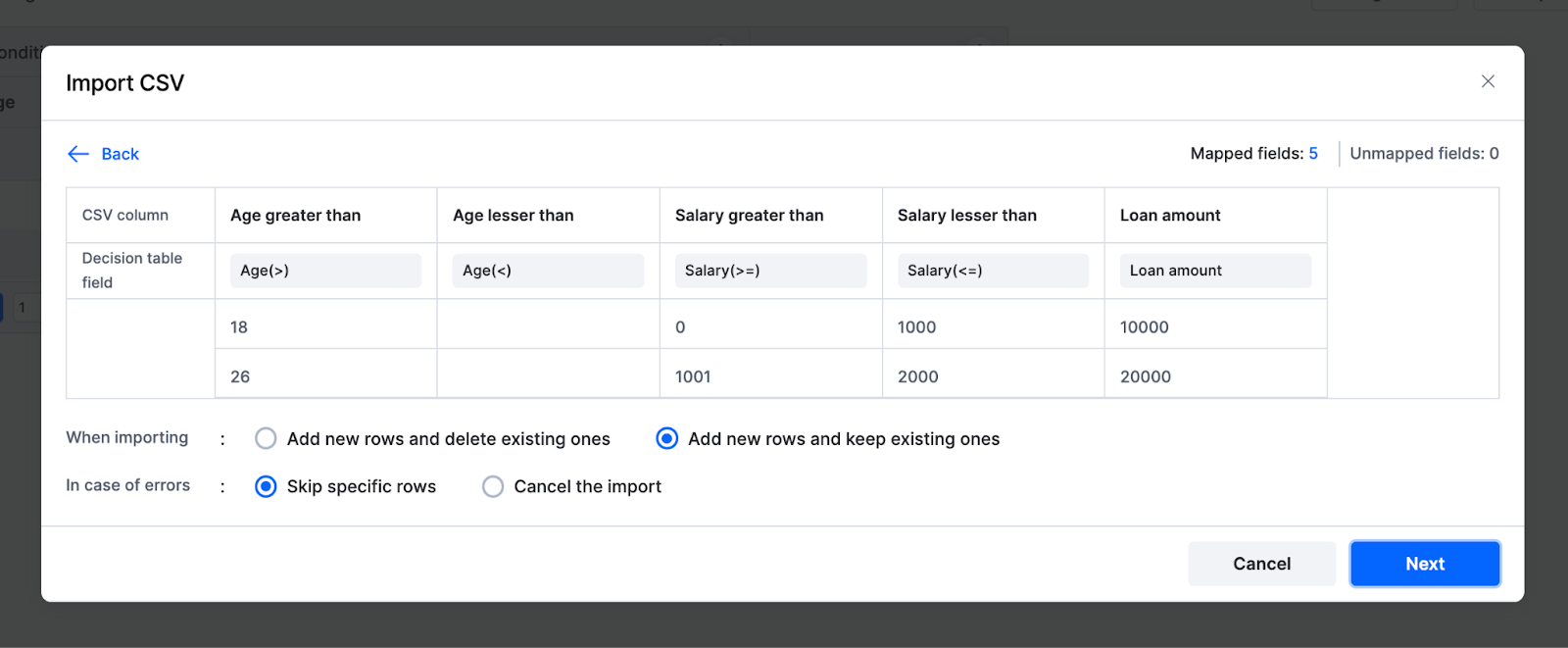Screen dimensions: 1568x648
Task: Click the Unmapped fields: 0 label
Action: (x=1424, y=154)
